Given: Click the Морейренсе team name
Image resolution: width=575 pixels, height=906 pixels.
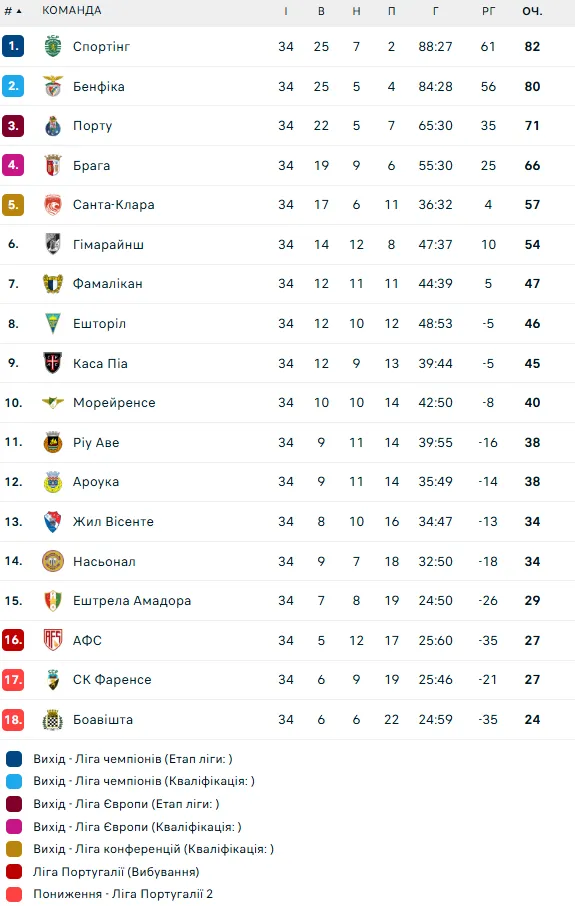Looking at the screenshot, I should [x=114, y=403].
